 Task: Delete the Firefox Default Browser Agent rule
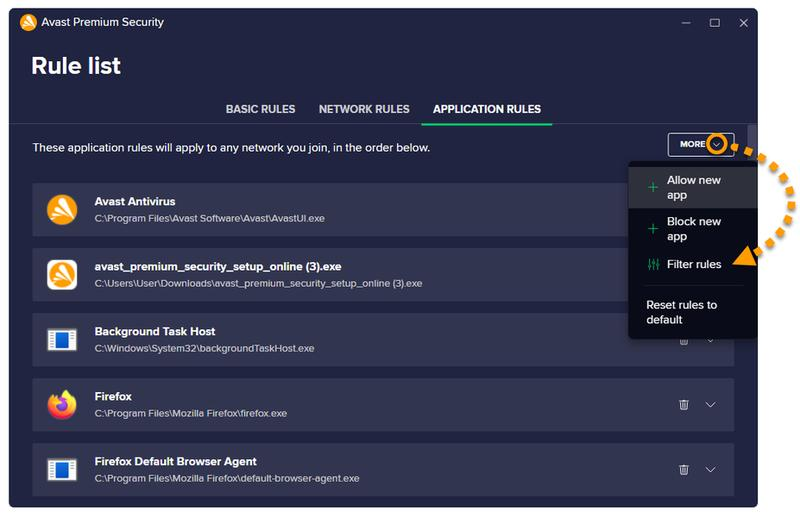(x=684, y=470)
